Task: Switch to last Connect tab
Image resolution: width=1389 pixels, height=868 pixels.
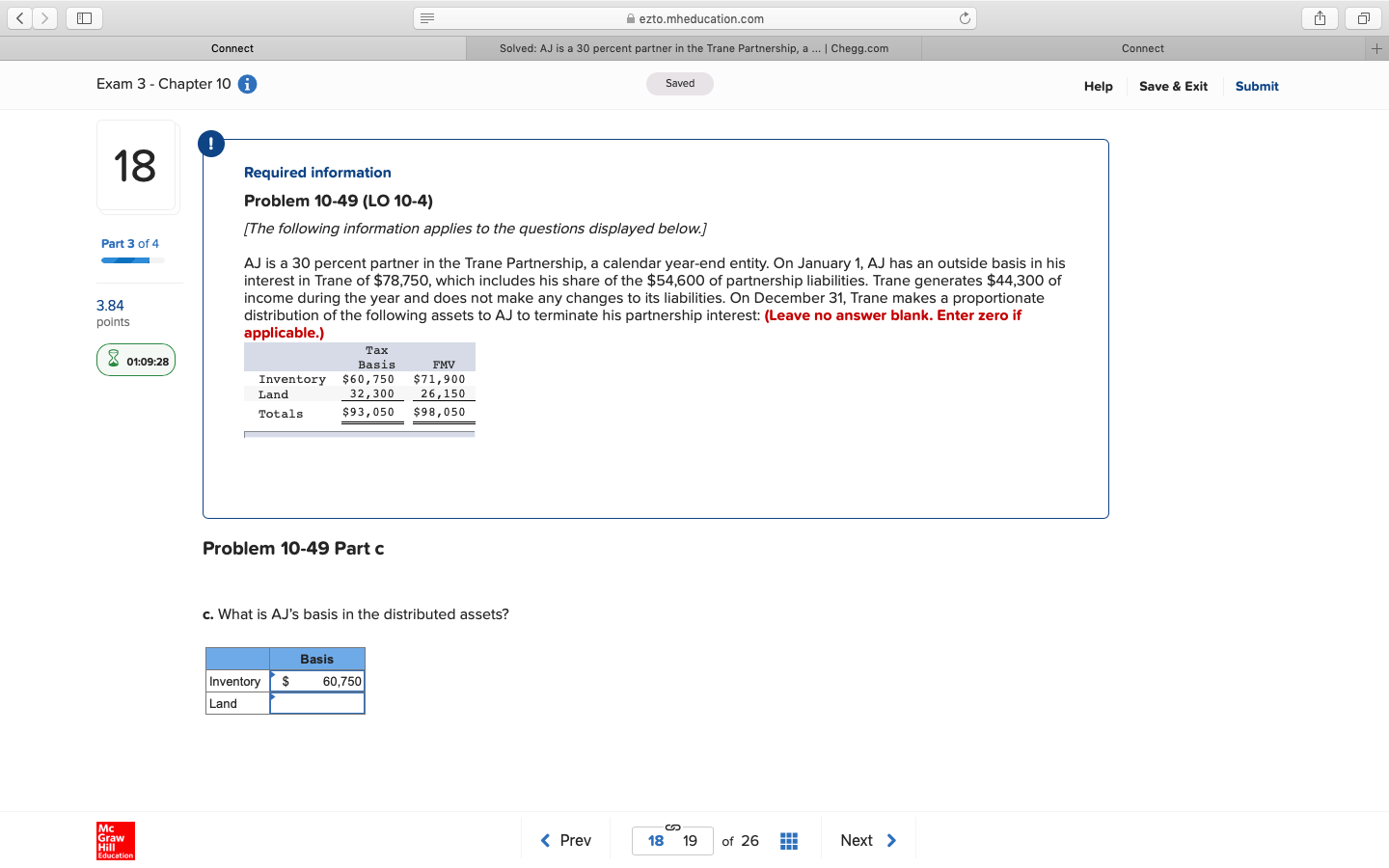Action: pos(1143,48)
